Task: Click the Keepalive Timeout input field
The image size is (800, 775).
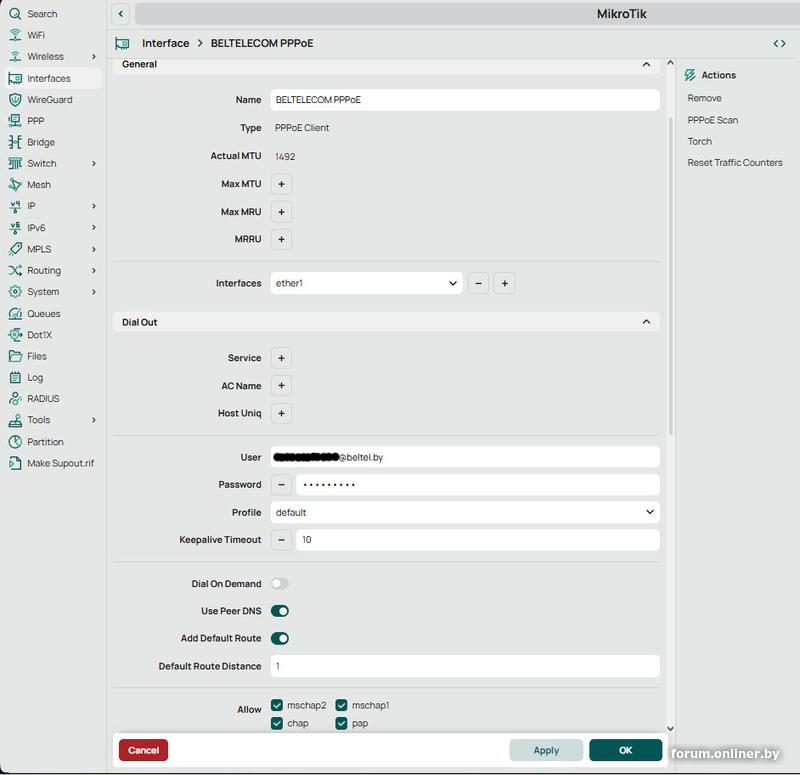Action: point(478,540)
